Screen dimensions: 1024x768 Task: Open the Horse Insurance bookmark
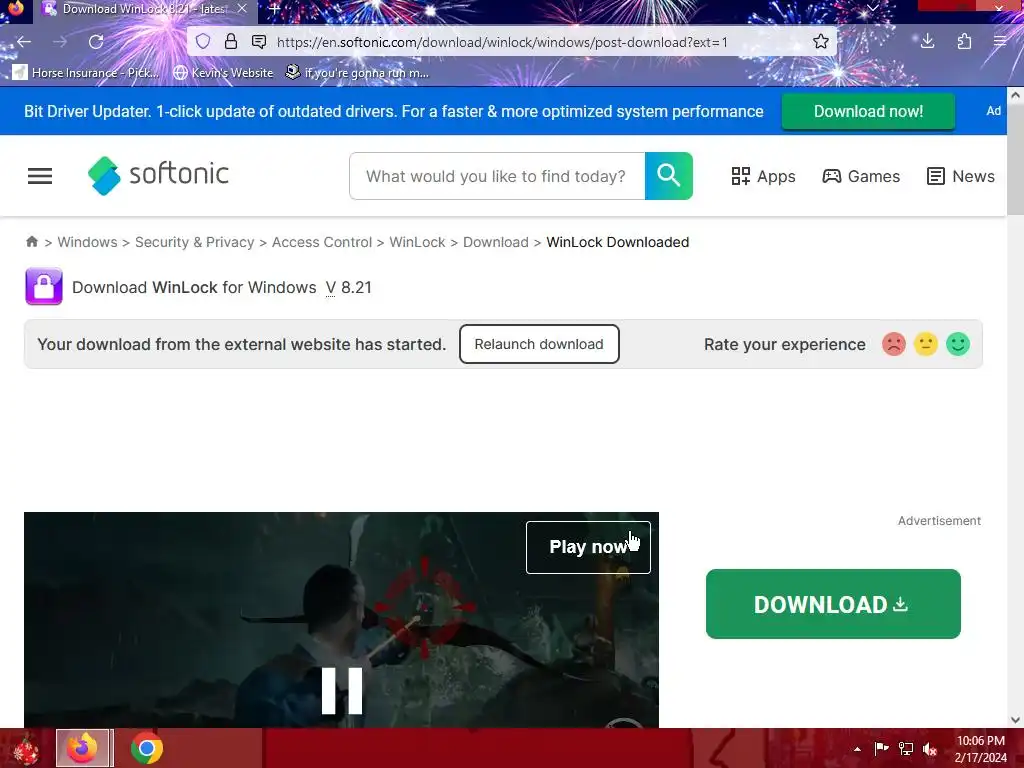pyautogui.click(x=86, y=72)
